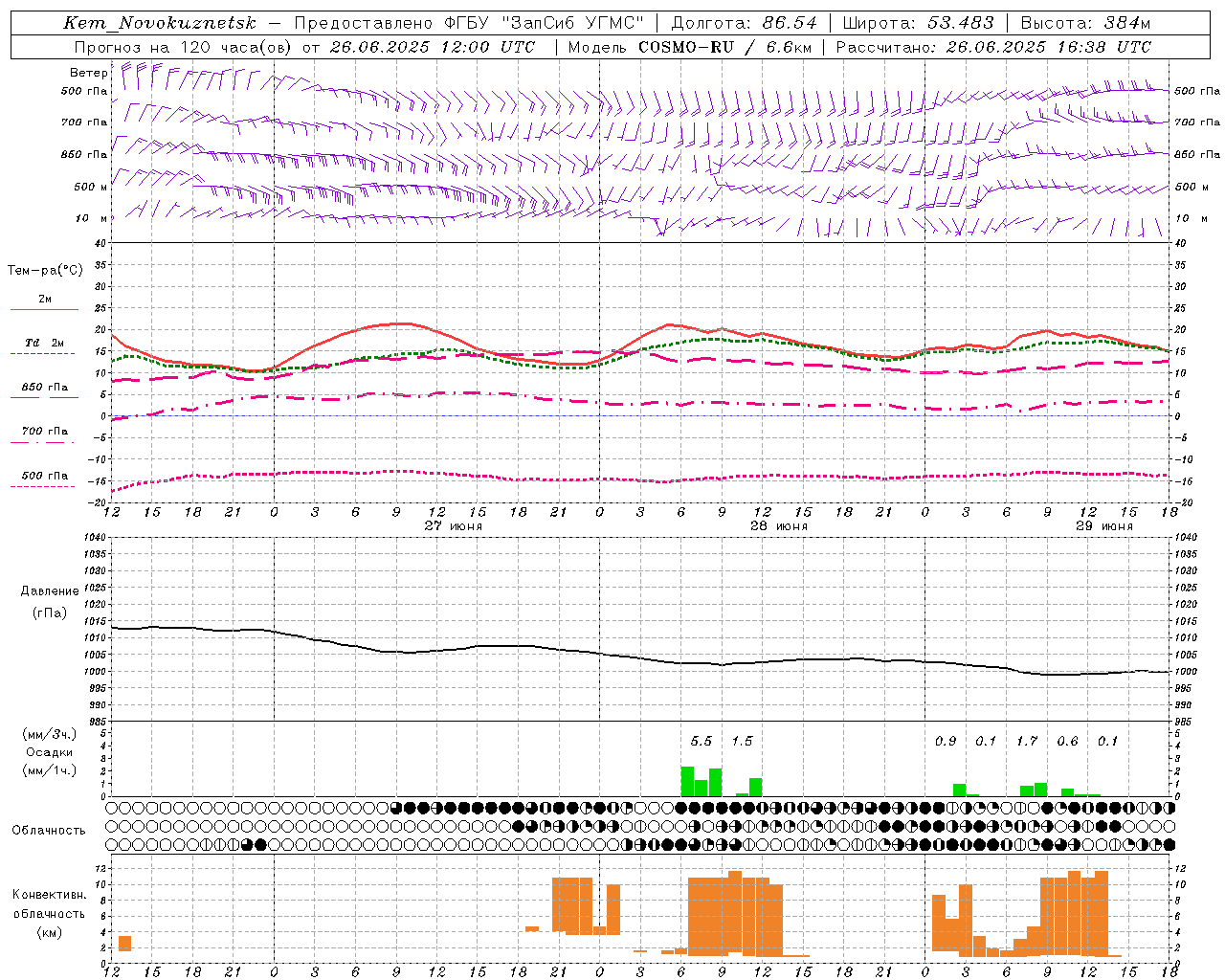
Task: Click the '5.5' precipitation total
Action: [702, 741]
